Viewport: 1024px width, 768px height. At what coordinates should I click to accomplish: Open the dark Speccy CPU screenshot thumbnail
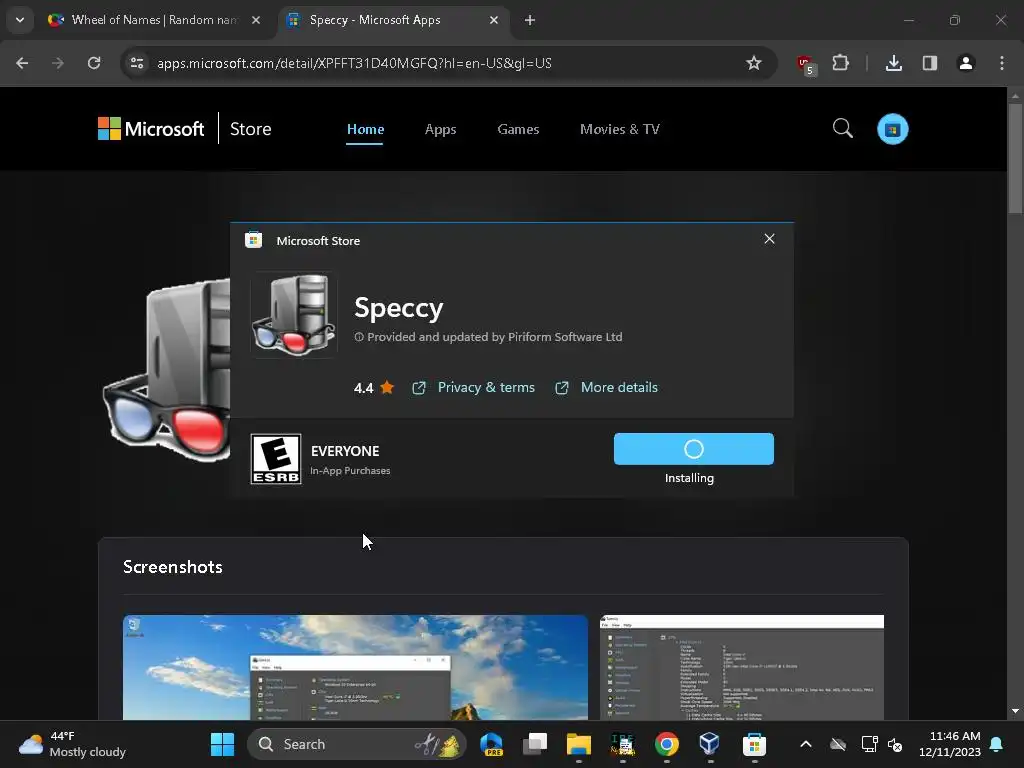pyautogui.click(x=742, y=667)
